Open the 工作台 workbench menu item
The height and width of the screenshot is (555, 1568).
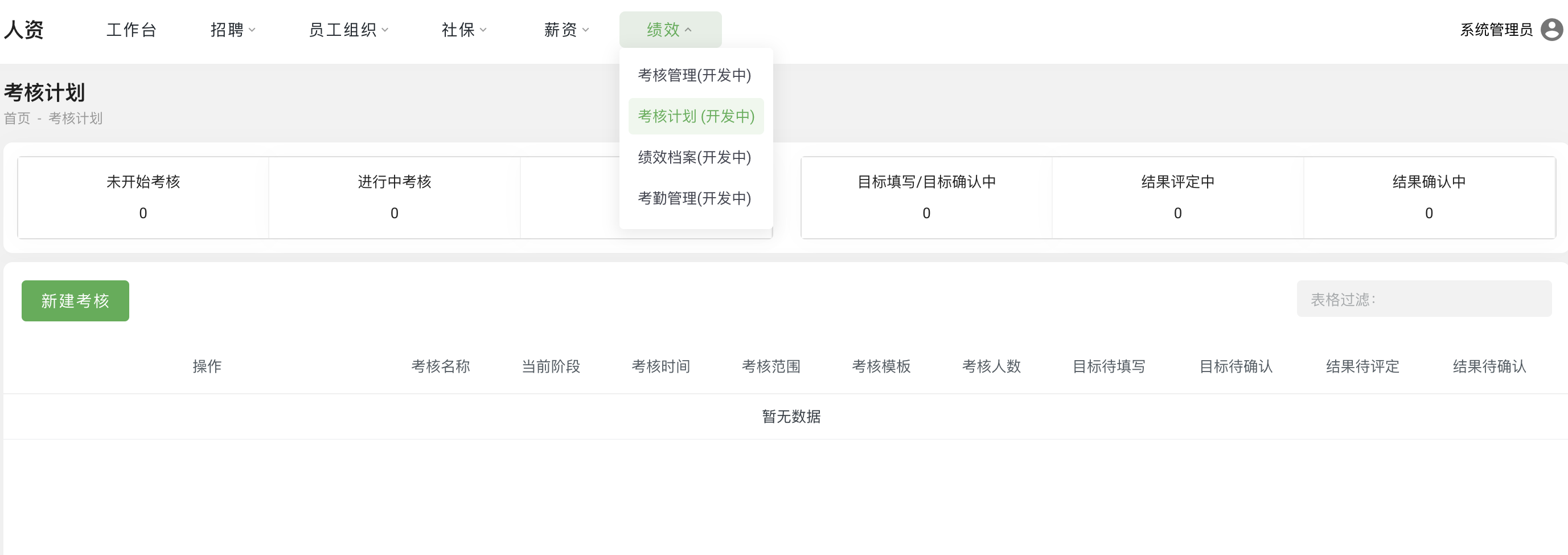point(132,29)
